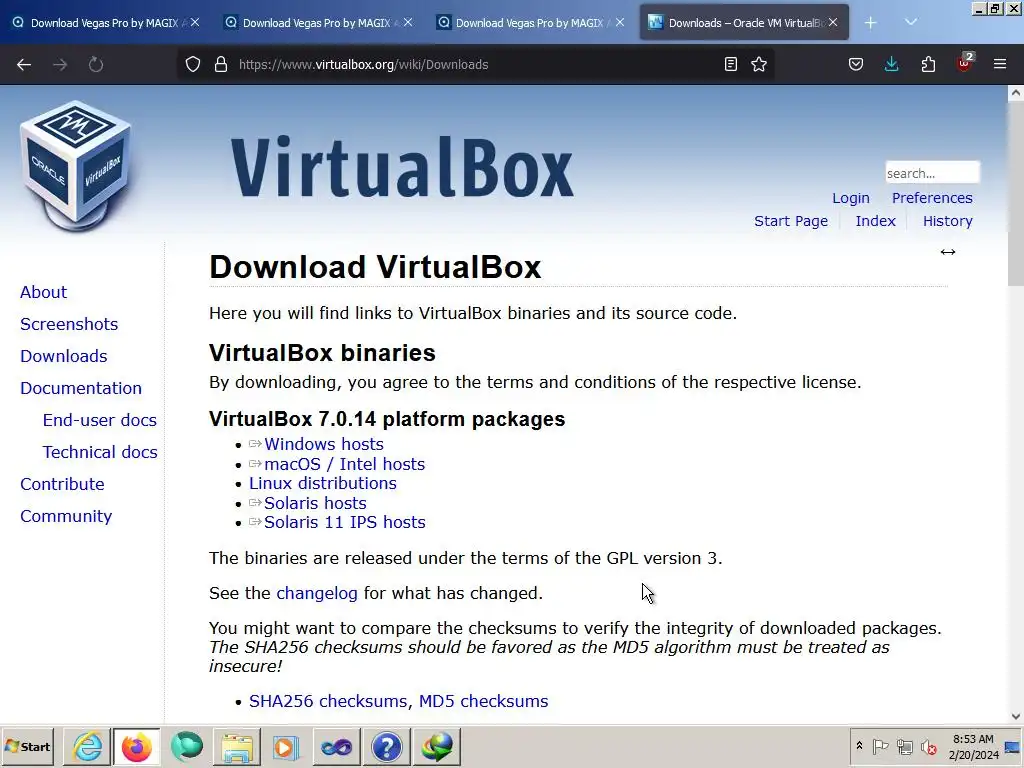Open the Firefox hamburger application menu
The height and width of the screenshot is (768, 1024).
pos(1000,64)
